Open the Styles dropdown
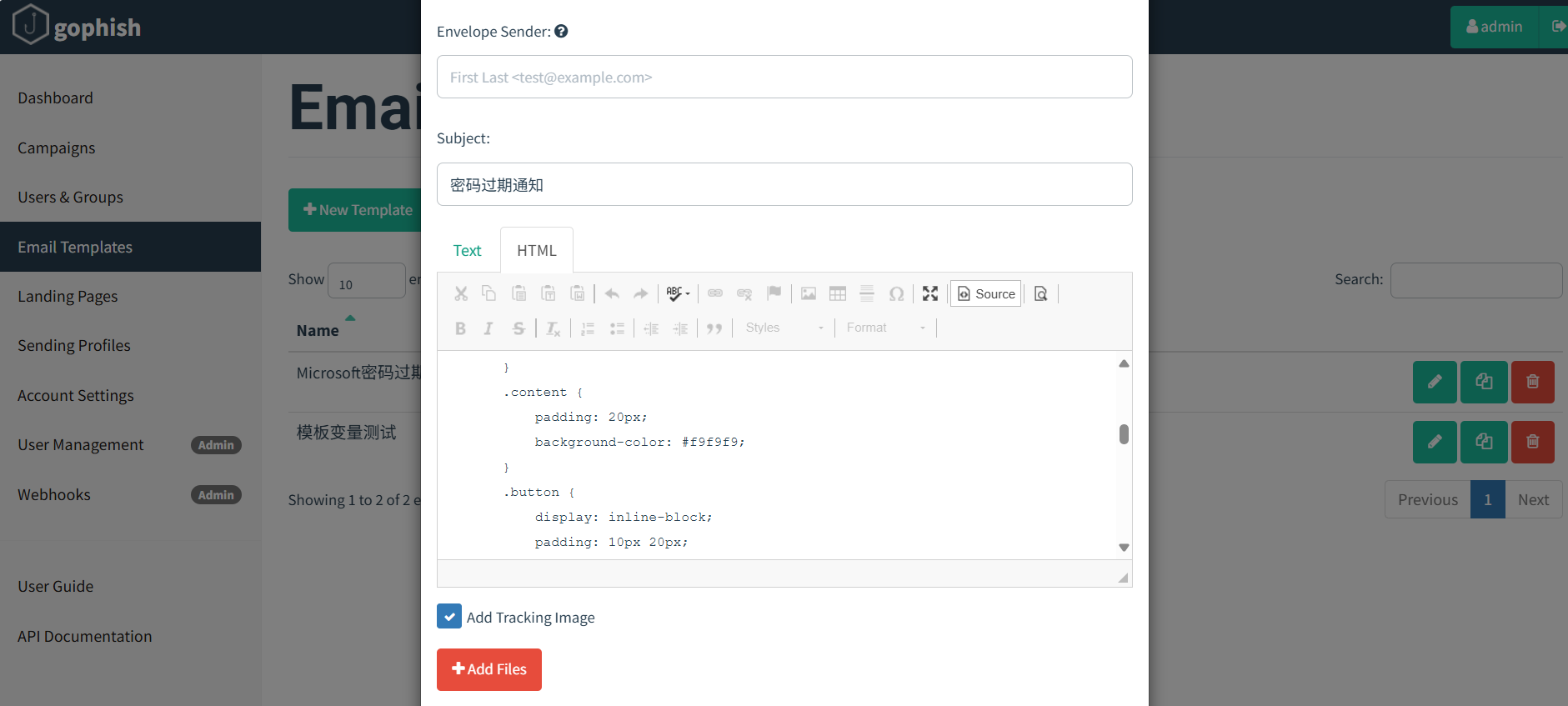Screen dimensions: 1568x706 784,328
